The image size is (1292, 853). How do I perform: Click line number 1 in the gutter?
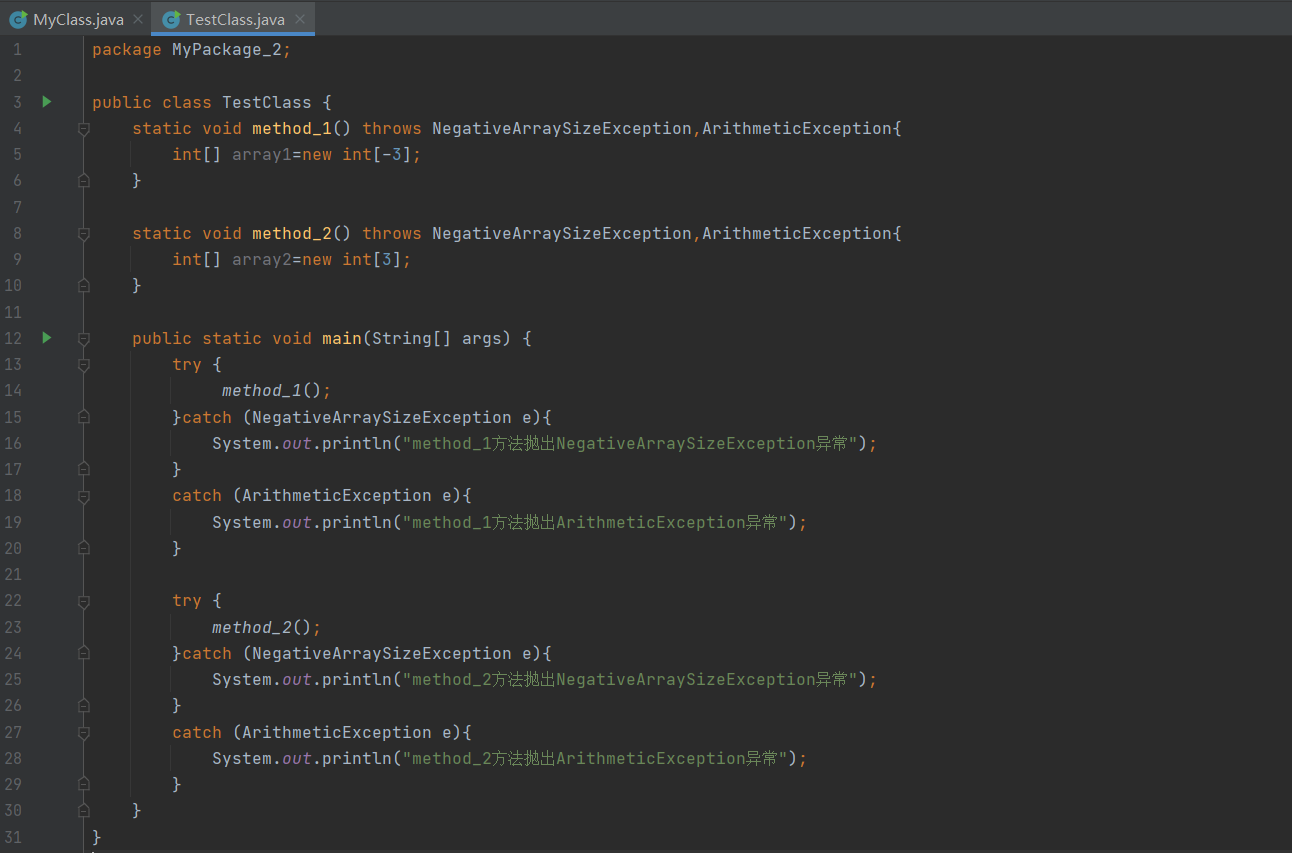point(17,49)
